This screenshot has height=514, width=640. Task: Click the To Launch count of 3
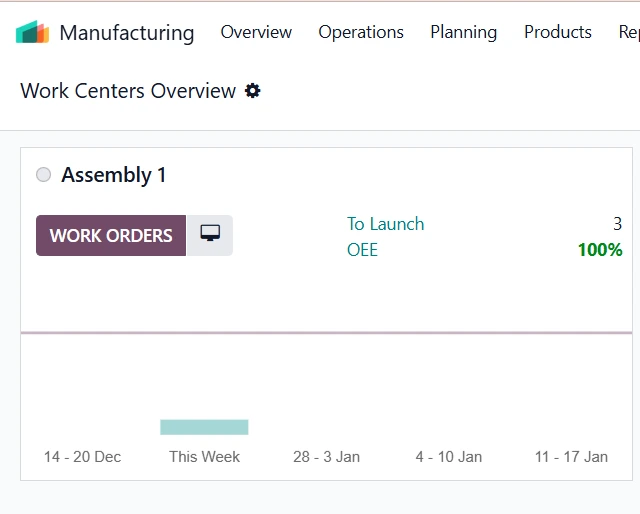617,224
